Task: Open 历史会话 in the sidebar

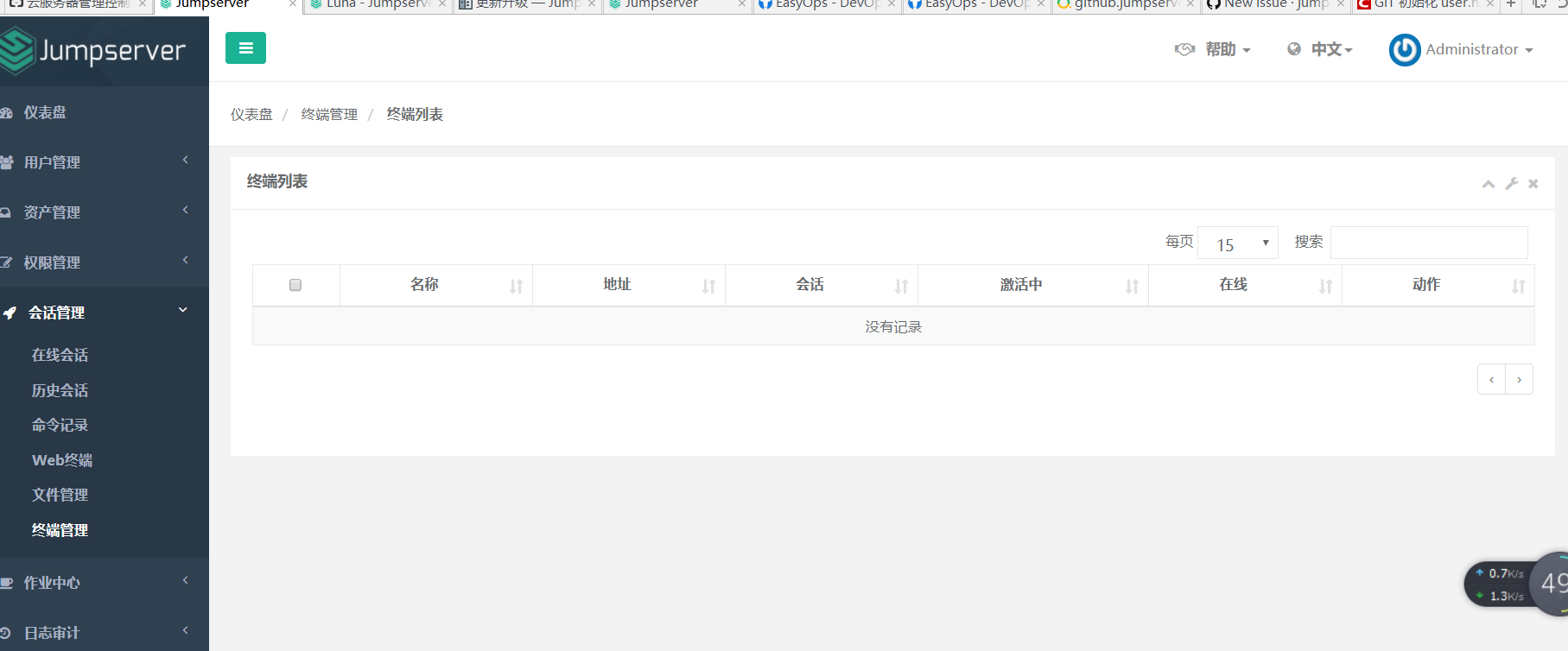Action: (60, 390)
